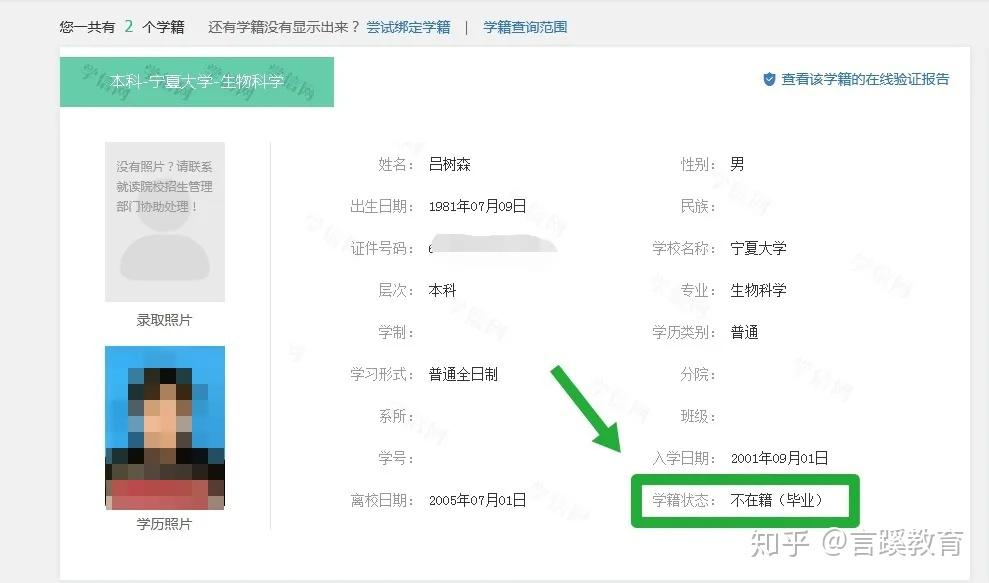Click the 学籍状态 field label
The width and height of the screenshot is (989, 583).
pyautogui.click(x=683, y=500)
